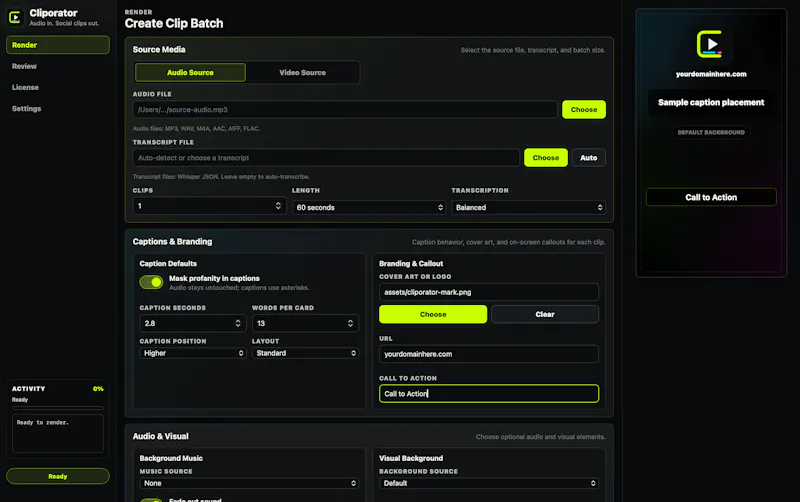This screenshot has height=502, width=800.
Task: Choose a transcript file with the Choose button
Action: (545, 158)
